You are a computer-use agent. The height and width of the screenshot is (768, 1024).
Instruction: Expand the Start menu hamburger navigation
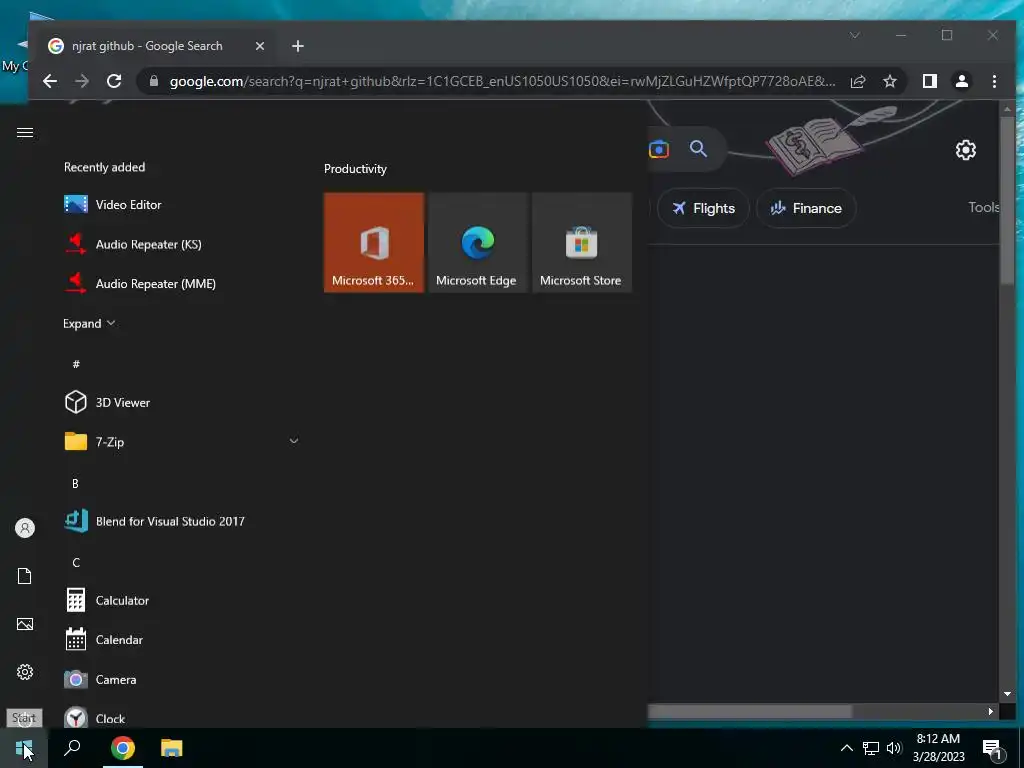(25, 133)
